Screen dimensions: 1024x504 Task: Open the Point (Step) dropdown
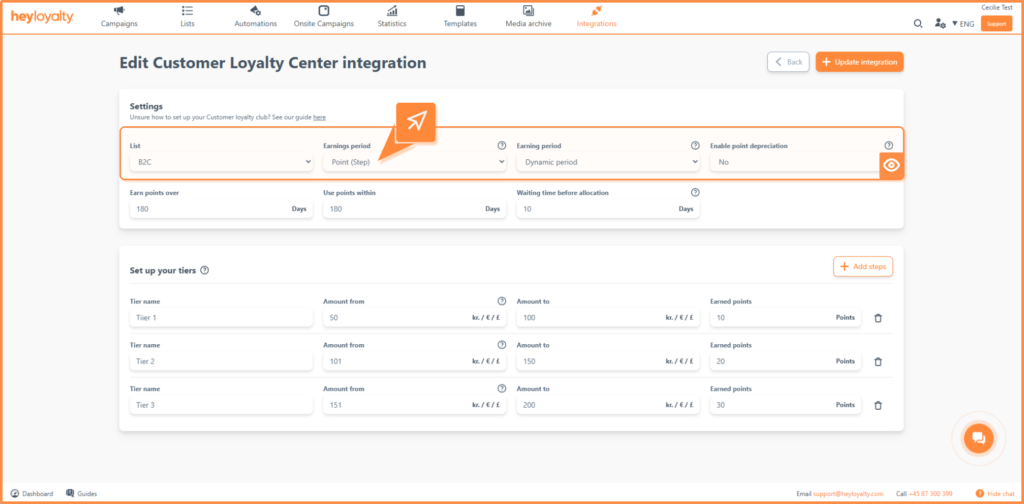[x=415, y=162]
